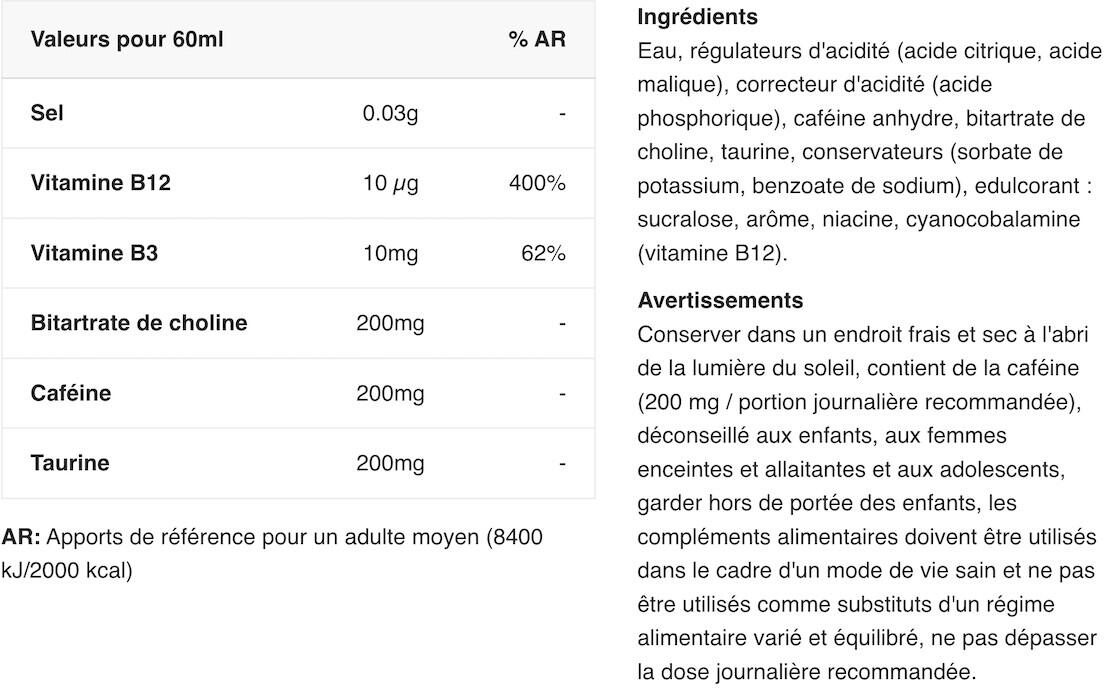The width and height of the screenshot is (1117, 700).
Task: Click the '10mg' Vitamine B3 amount
Action: (x=390, y=254)
